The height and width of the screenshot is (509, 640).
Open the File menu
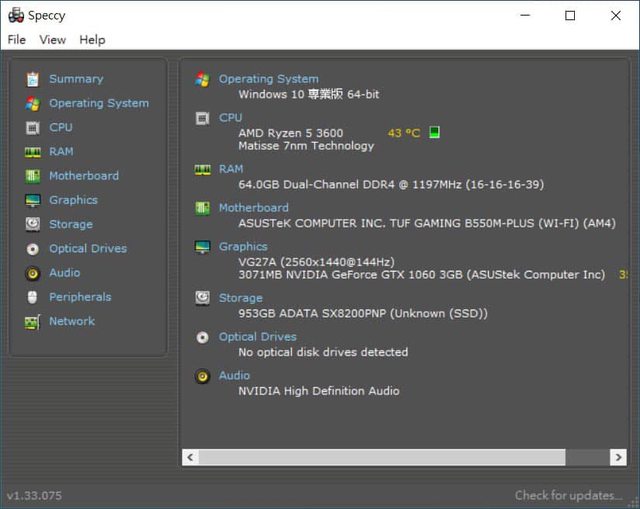pos(17,40)
